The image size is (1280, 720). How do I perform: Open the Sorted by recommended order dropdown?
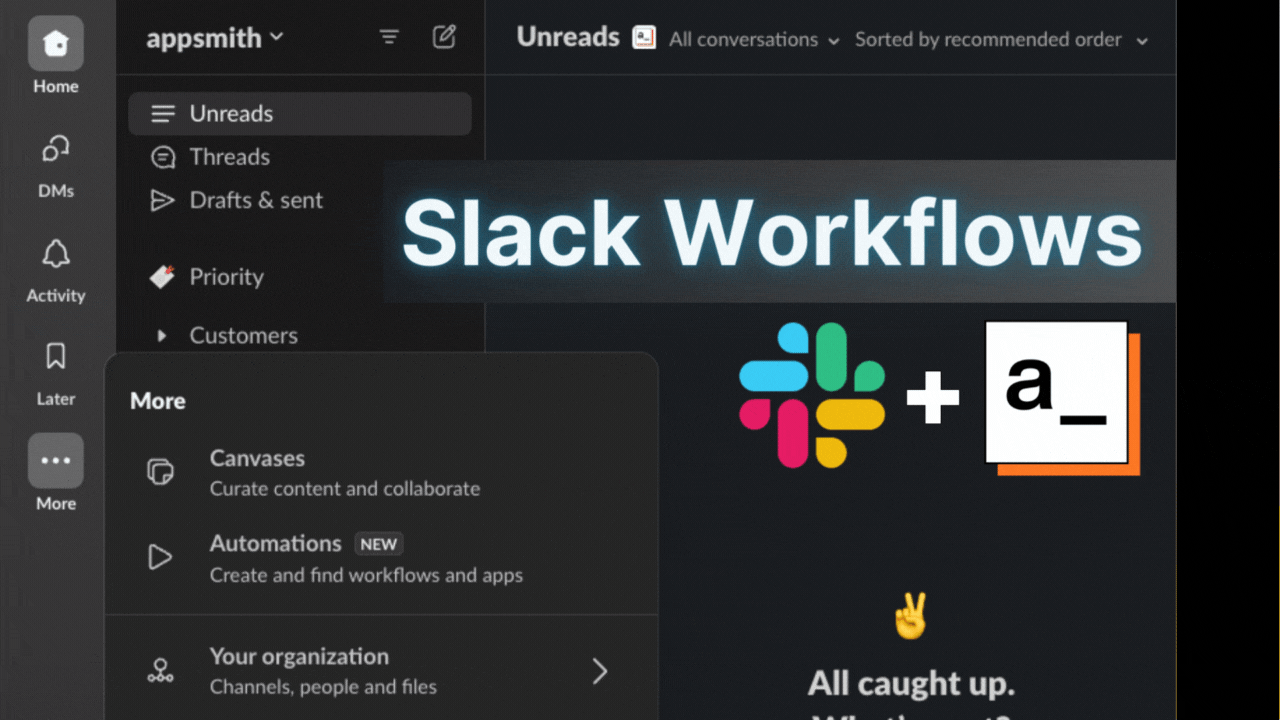click(1001, 40)
